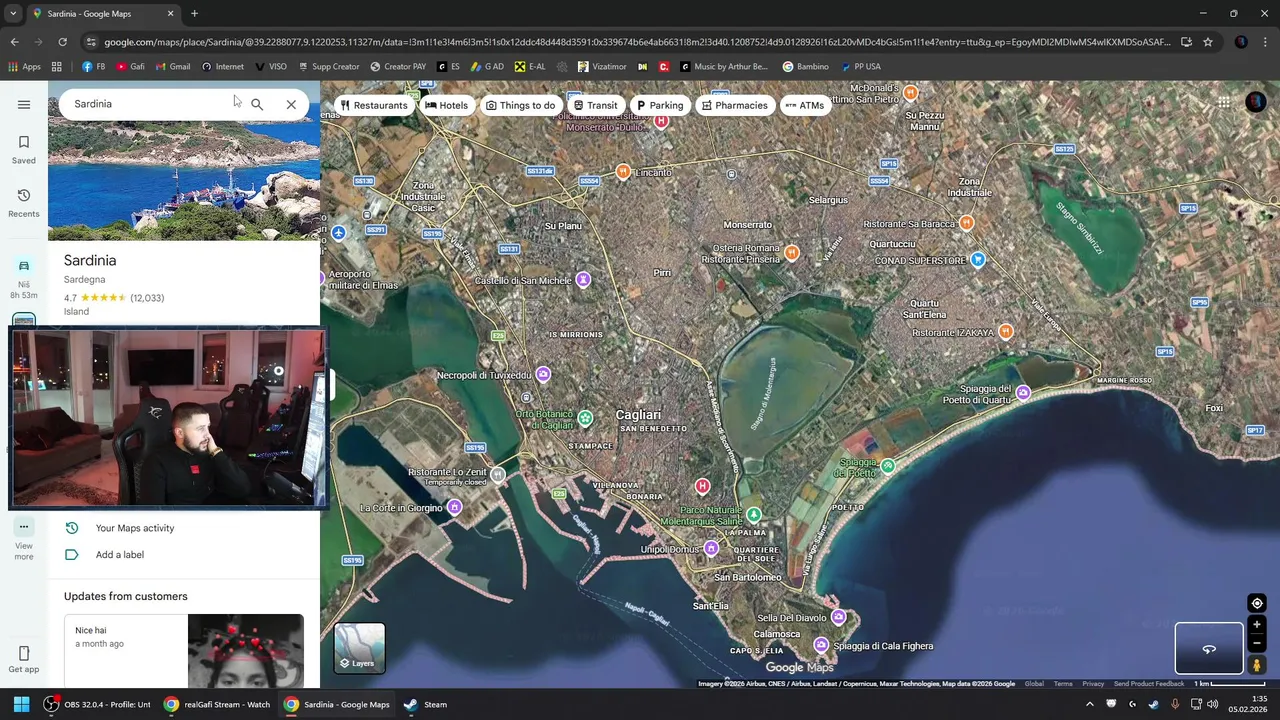
Task: Click the Sardinia search input field
Action: click(150, 104)
